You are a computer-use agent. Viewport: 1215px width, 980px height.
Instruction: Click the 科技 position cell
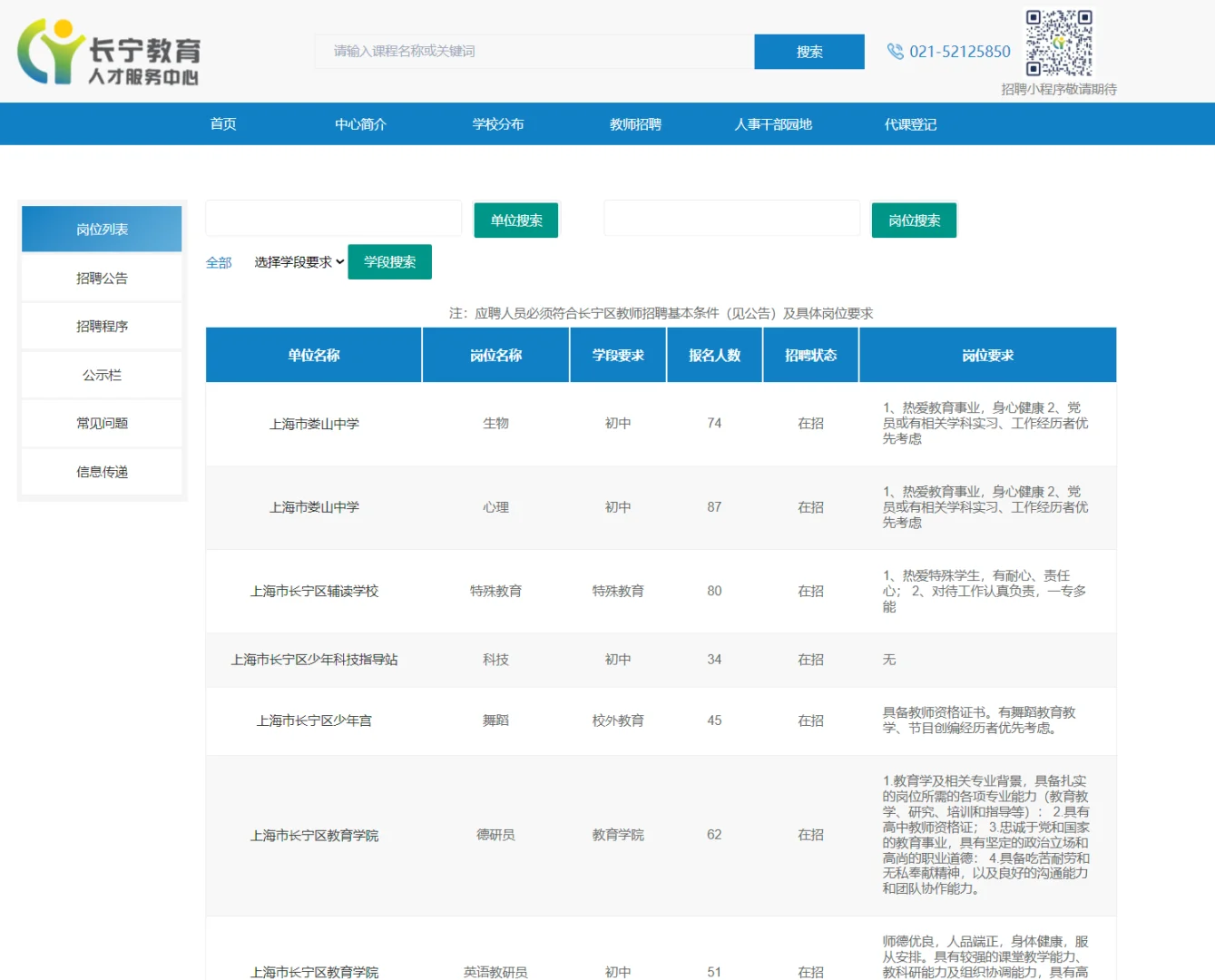(495, 660)
